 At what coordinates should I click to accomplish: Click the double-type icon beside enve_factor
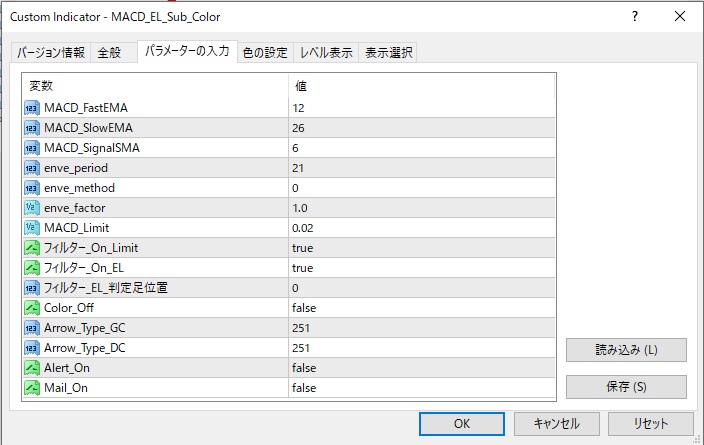32,208
